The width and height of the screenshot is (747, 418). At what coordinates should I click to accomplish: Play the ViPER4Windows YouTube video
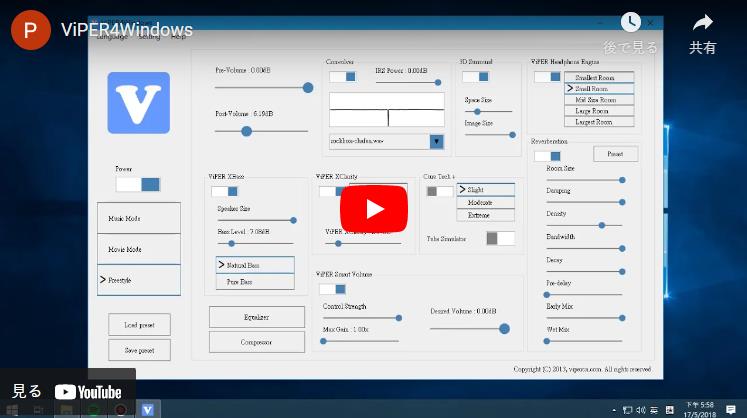[x=374, y=209]
